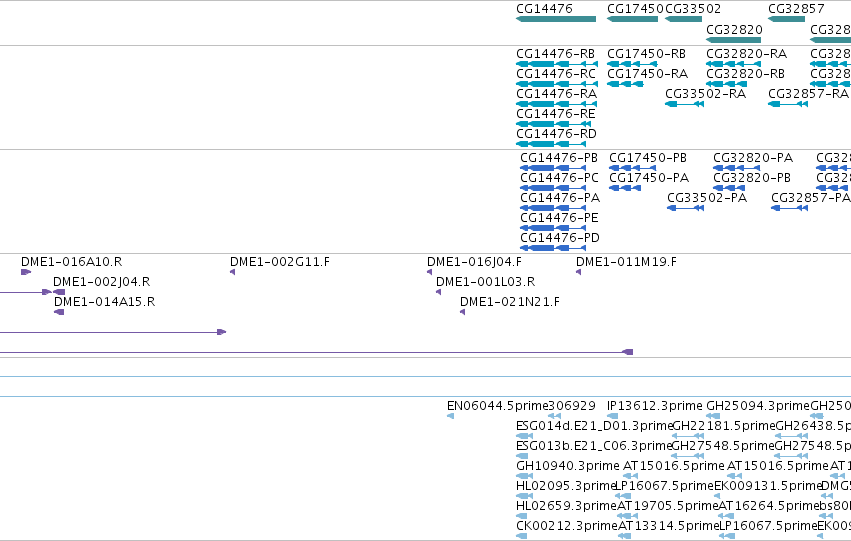Image resolution: width=851 pixels, height=541 pixels.
Task: Select EST HL02095.3prime
Action: point(565,486)
